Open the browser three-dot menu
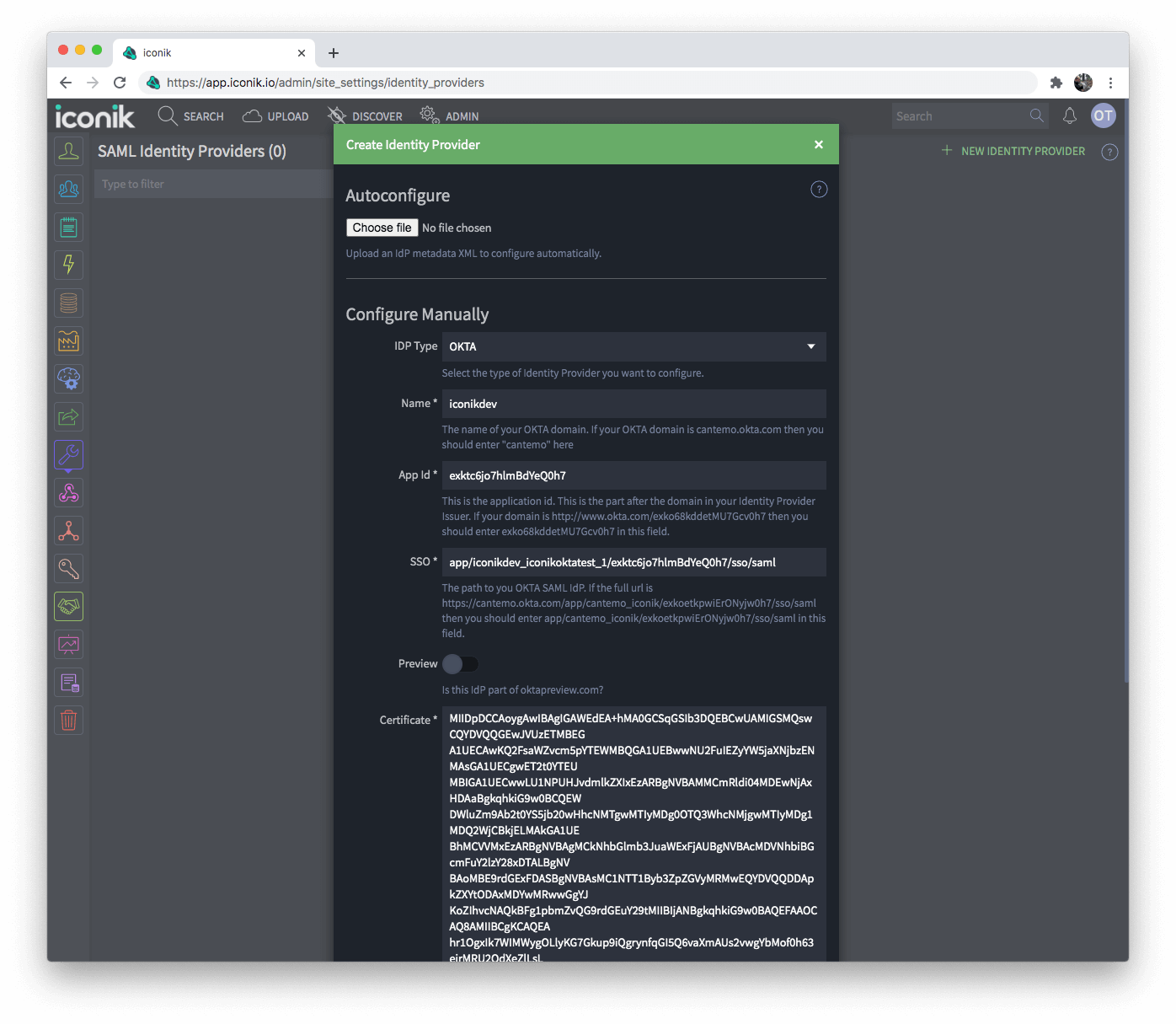The image size is (1176, 1024). click(1110, 83)
